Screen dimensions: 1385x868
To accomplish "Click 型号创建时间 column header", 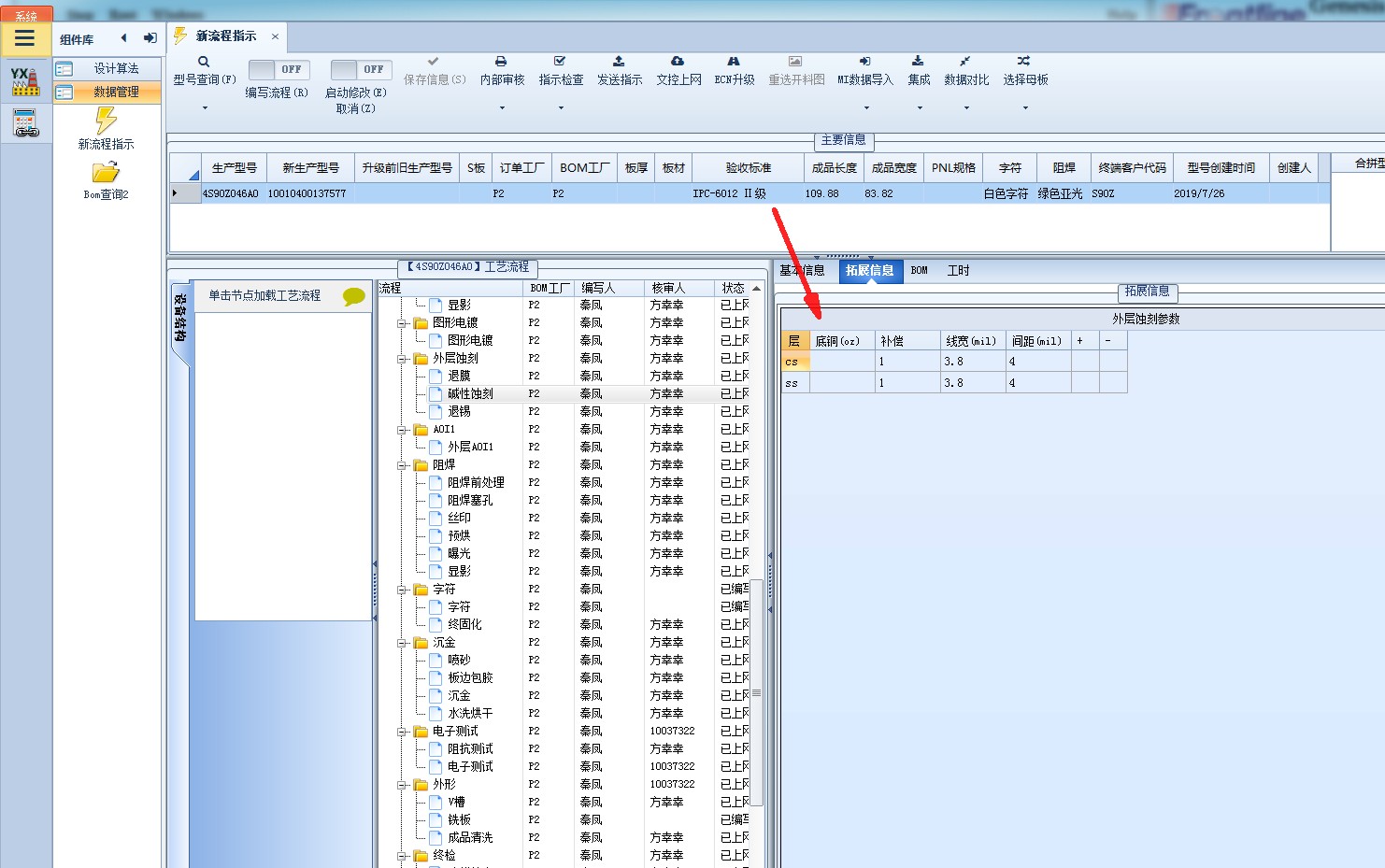I will coord(1221,168).
